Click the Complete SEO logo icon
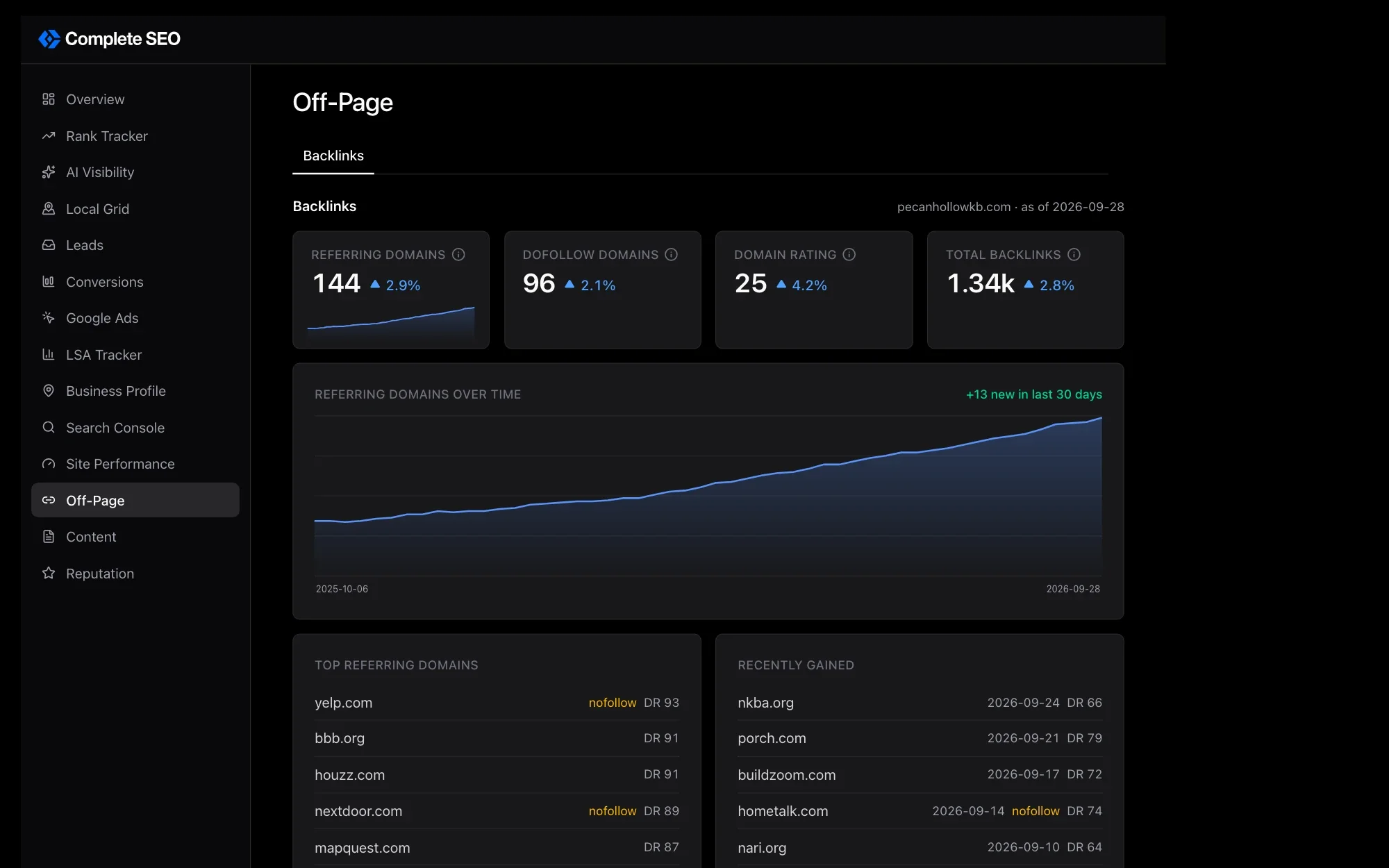 point(49,39)
